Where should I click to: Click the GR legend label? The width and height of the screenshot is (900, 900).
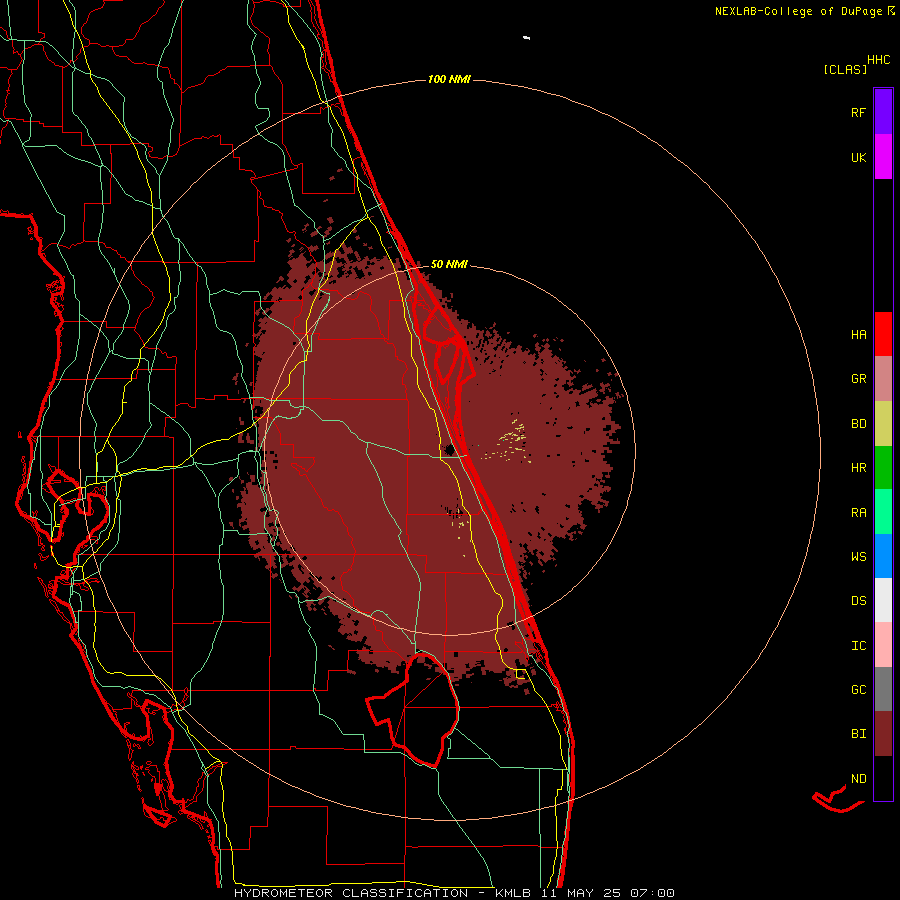[x=858, y=379]
